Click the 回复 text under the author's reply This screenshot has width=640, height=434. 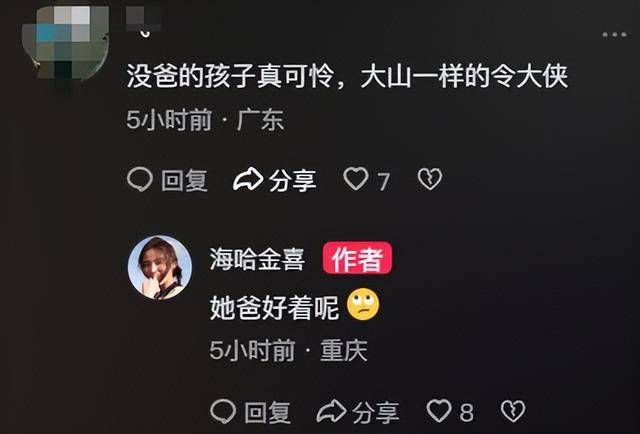coord(268,412)
